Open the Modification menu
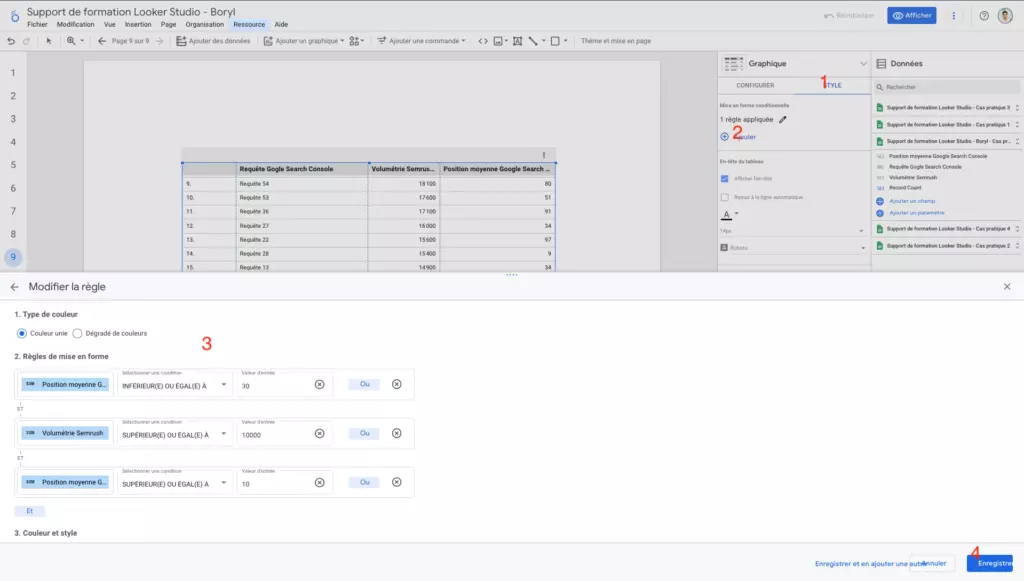1024x581 pixels. click(75, 25)
